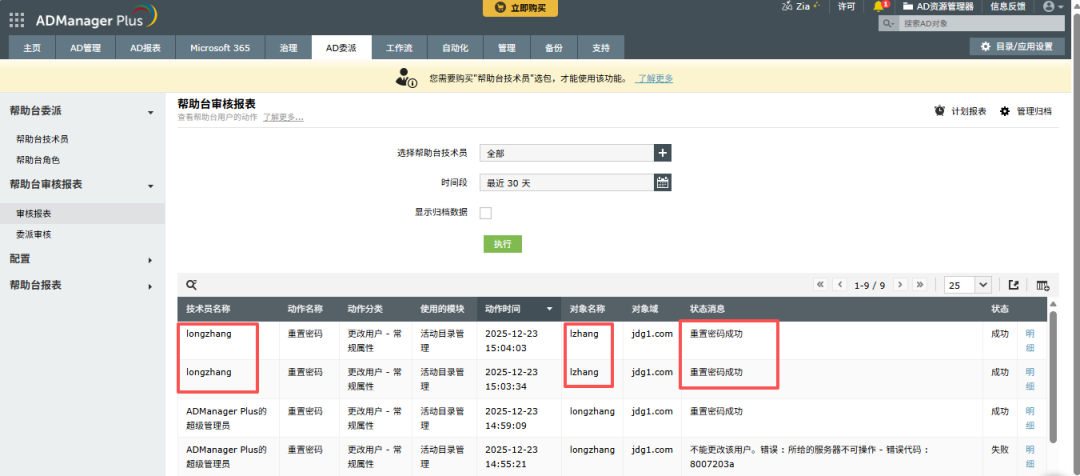Click the table search icon
This screenshot has height=476, width=1080.
191,284
